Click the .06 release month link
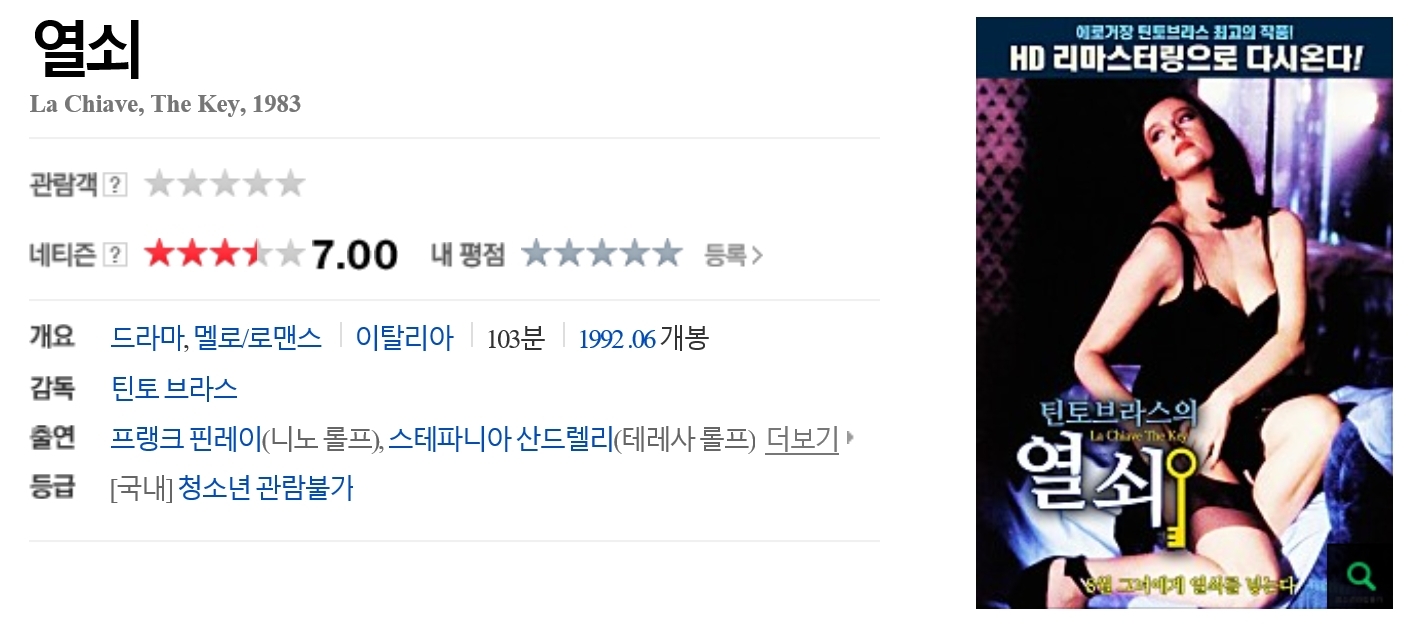 tap(642, 339)
